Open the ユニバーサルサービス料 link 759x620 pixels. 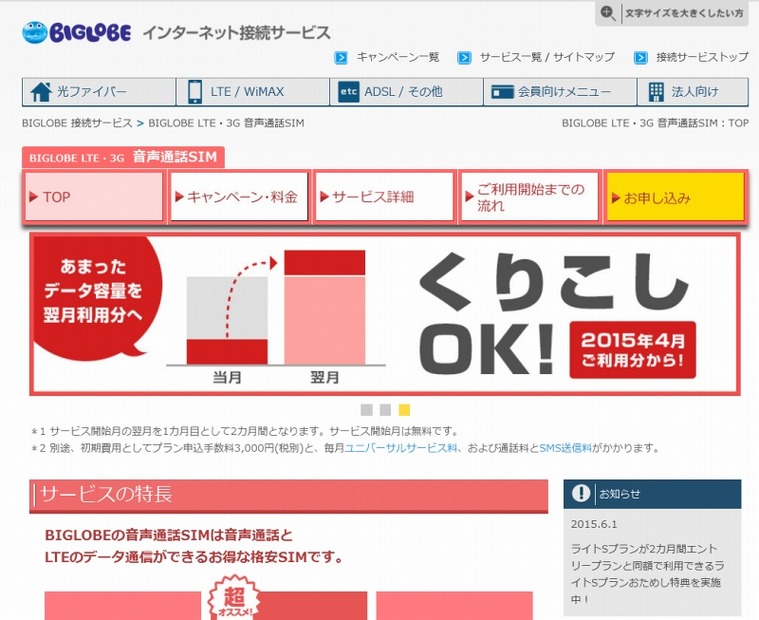point(401,448)
